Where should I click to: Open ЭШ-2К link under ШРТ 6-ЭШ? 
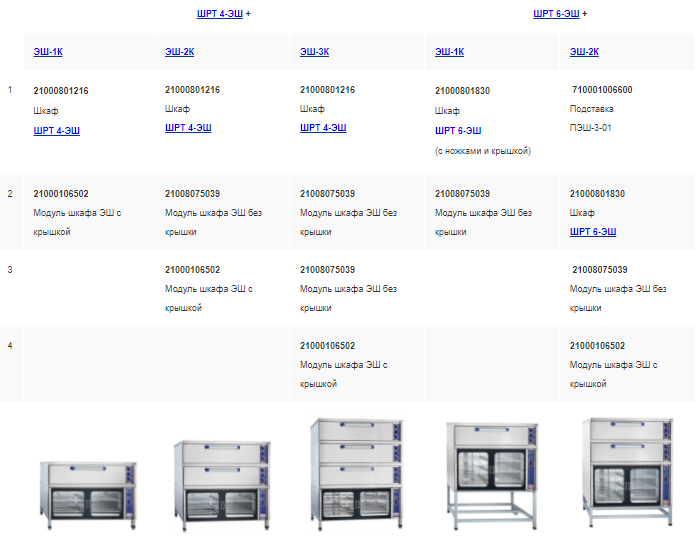(584, 52)
